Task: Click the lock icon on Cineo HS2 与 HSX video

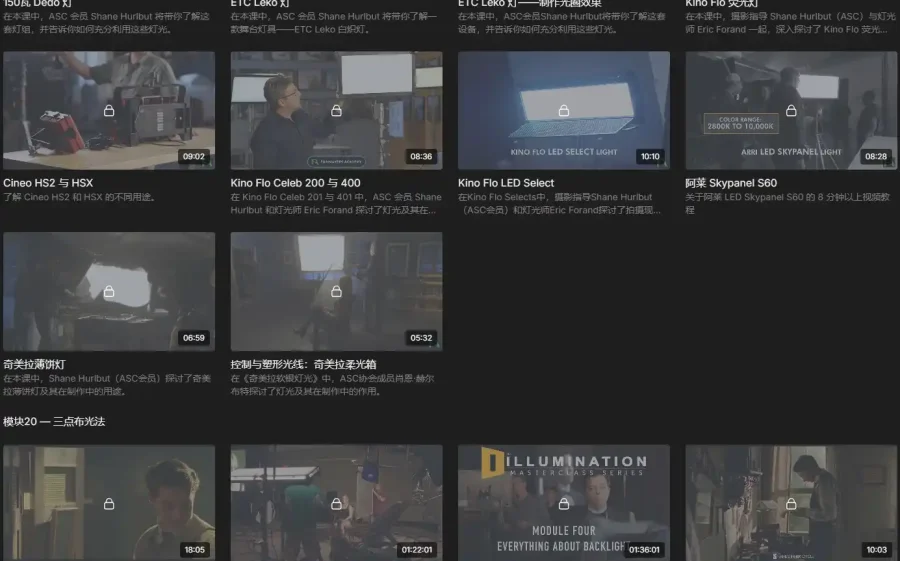Action: point(109,110)
